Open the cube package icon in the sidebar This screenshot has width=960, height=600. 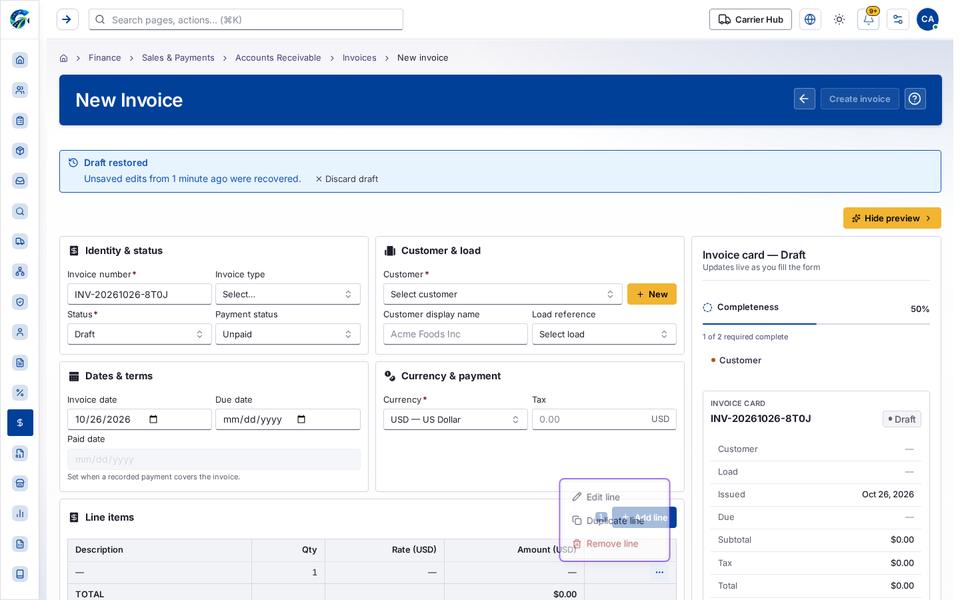(x=20, y=151)
